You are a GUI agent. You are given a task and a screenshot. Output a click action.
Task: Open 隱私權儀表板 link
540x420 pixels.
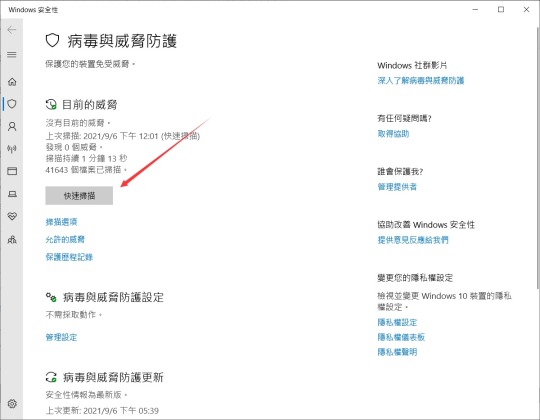tap(401, 337)
